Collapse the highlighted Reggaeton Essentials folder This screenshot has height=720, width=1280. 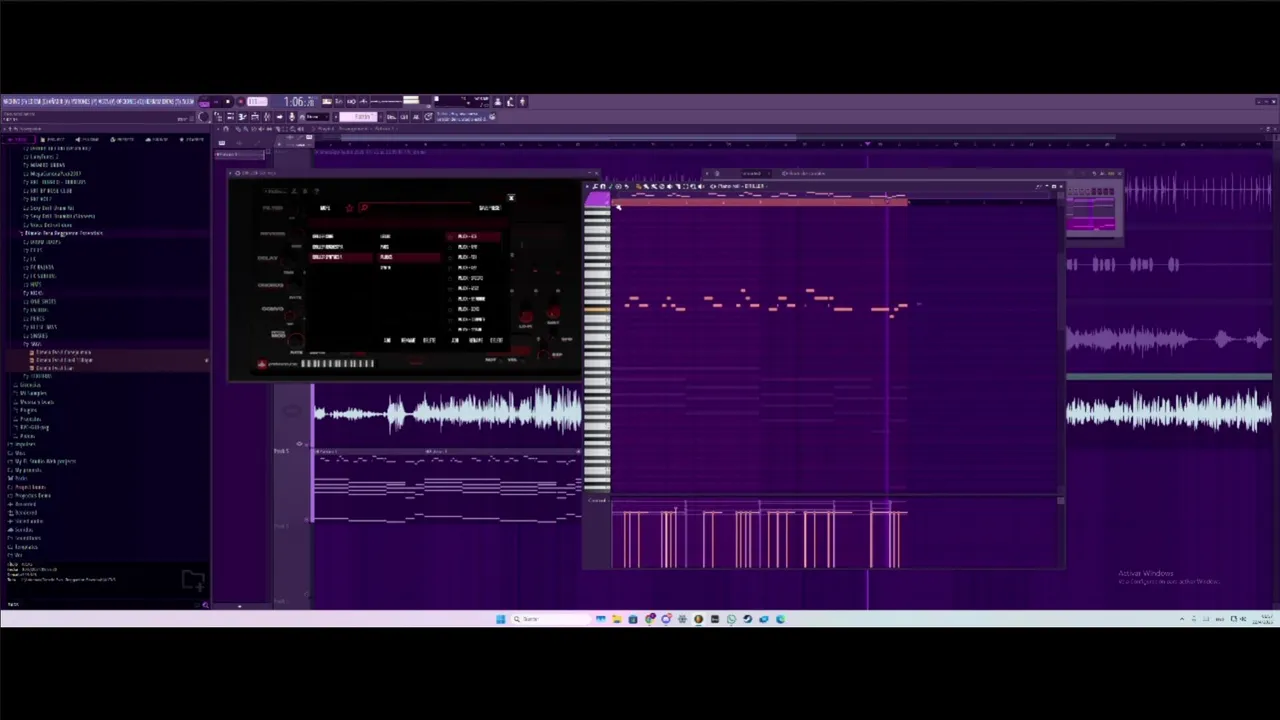tap(62, 233)
